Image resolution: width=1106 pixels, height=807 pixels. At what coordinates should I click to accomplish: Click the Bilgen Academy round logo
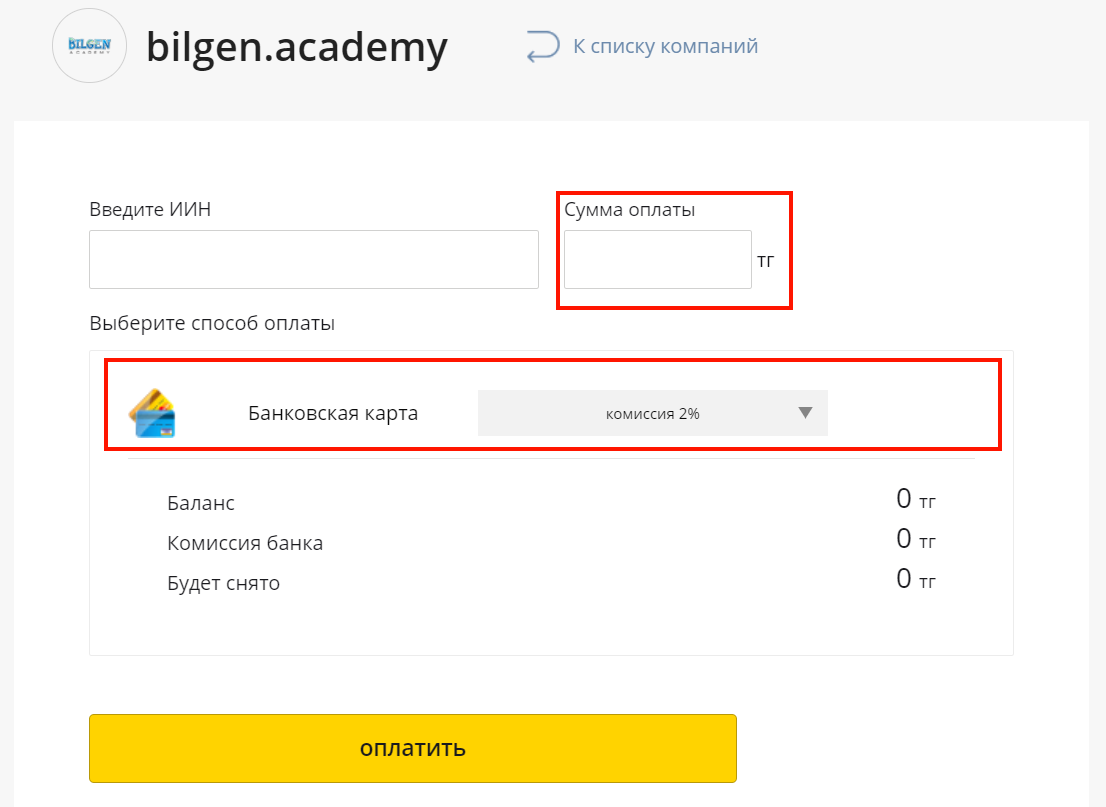[90, 46]
